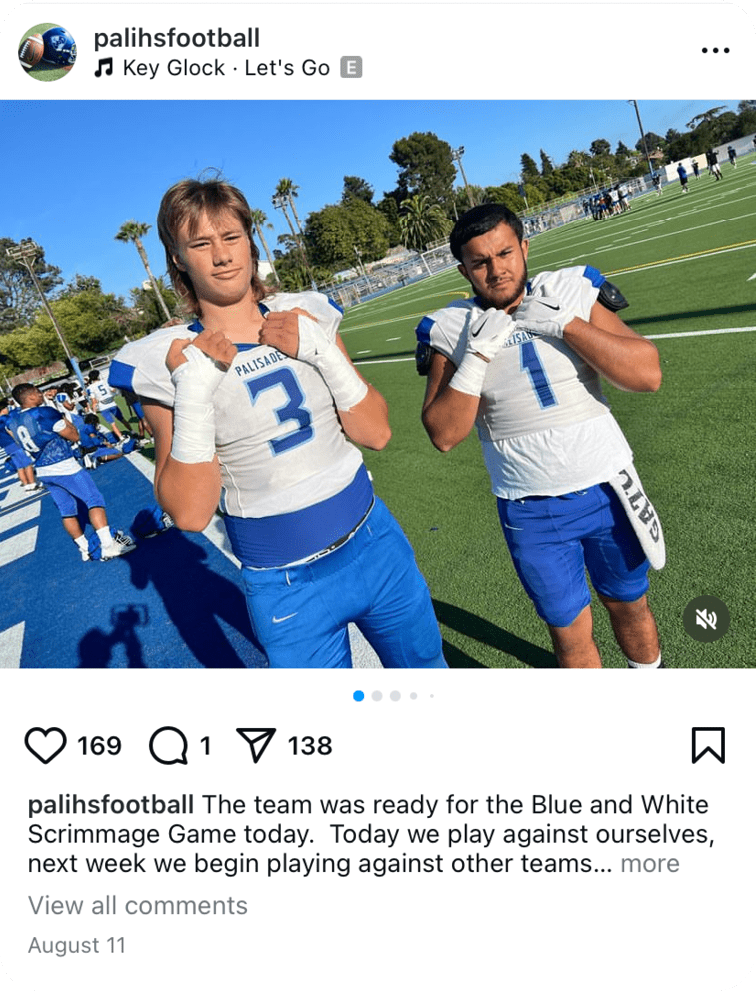Open the three-dot more options menu
Viewport: 756px width, 991px height.
point(716,51)
